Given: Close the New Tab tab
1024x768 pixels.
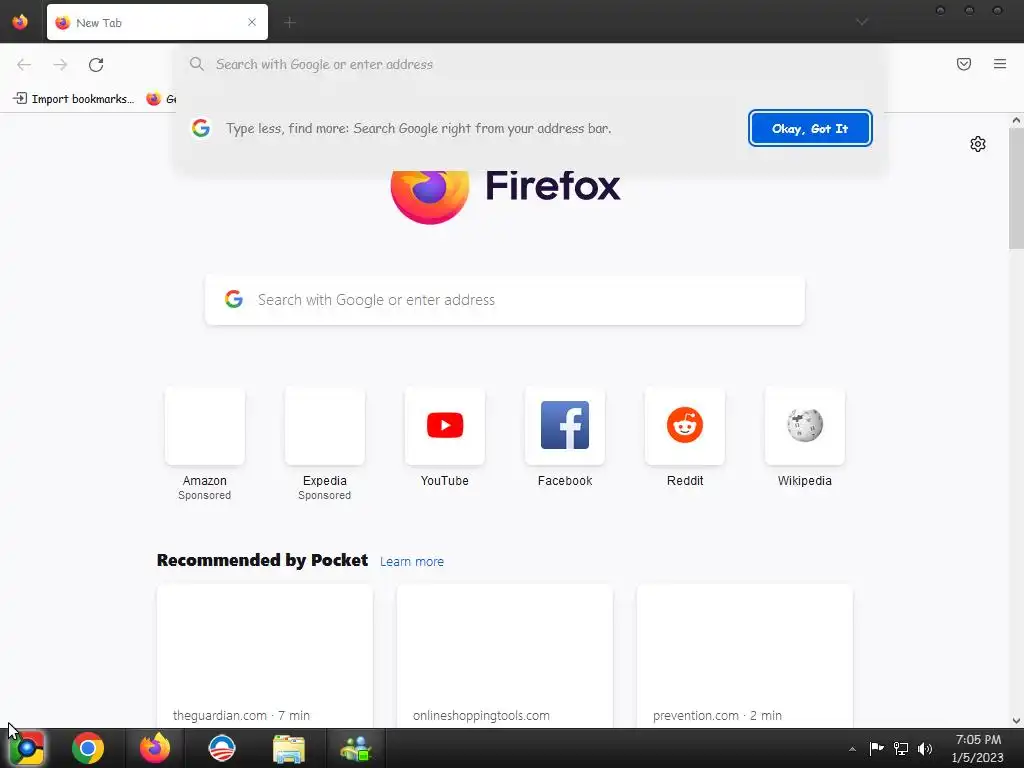Looking at the screenshot, I should pos(252,22).
